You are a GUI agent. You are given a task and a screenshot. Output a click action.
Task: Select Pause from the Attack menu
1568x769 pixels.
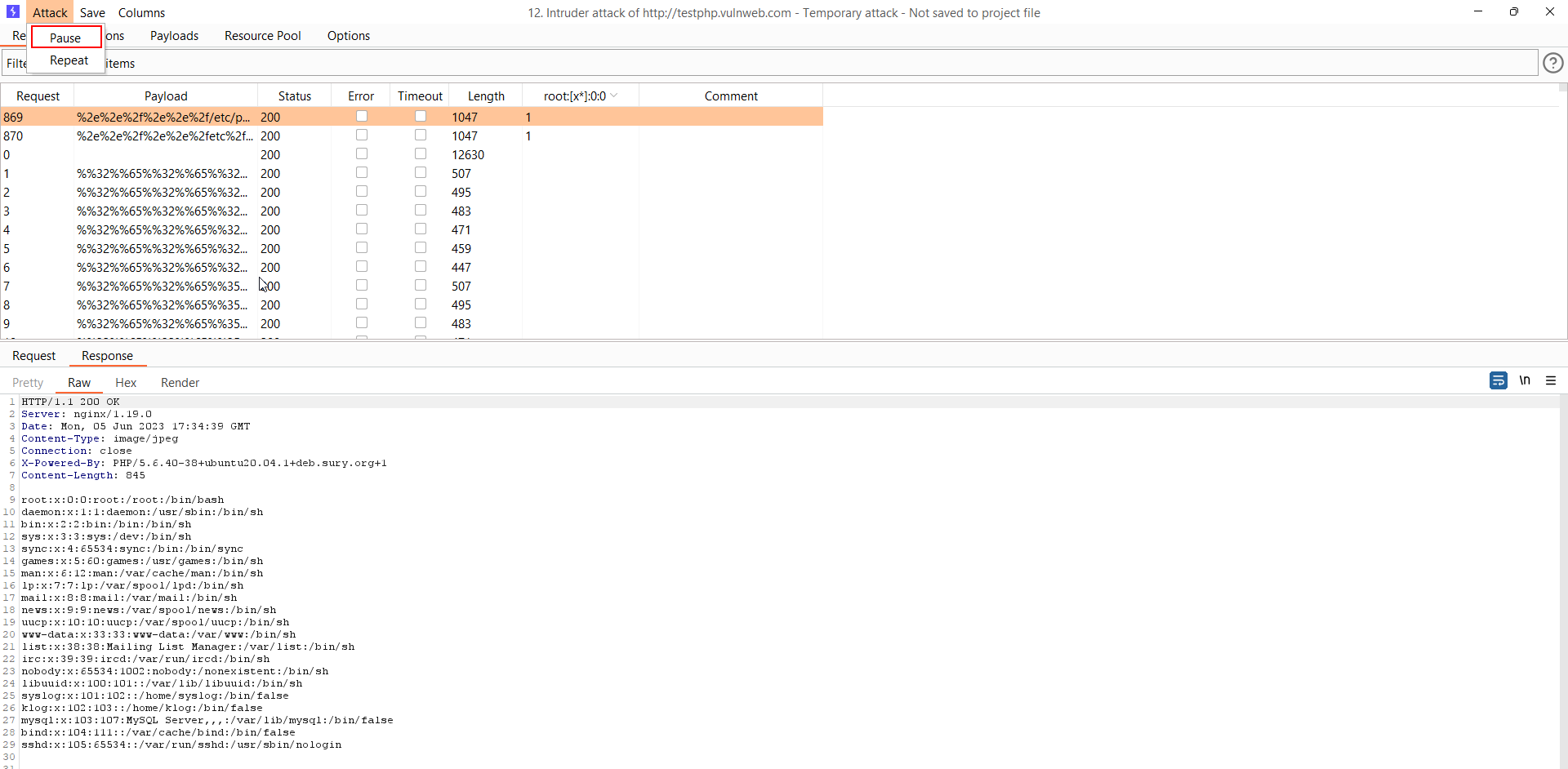(x=66, y=38)
